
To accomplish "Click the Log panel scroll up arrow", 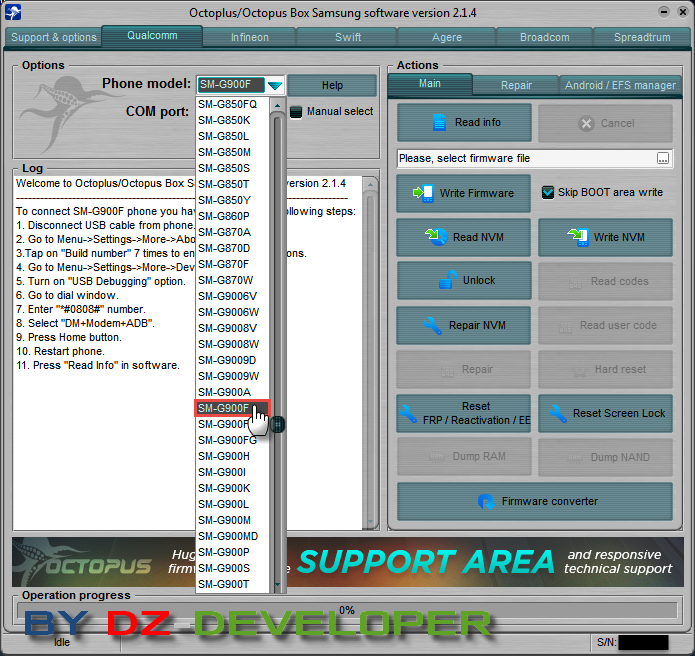I will click(x=370, y=184).
